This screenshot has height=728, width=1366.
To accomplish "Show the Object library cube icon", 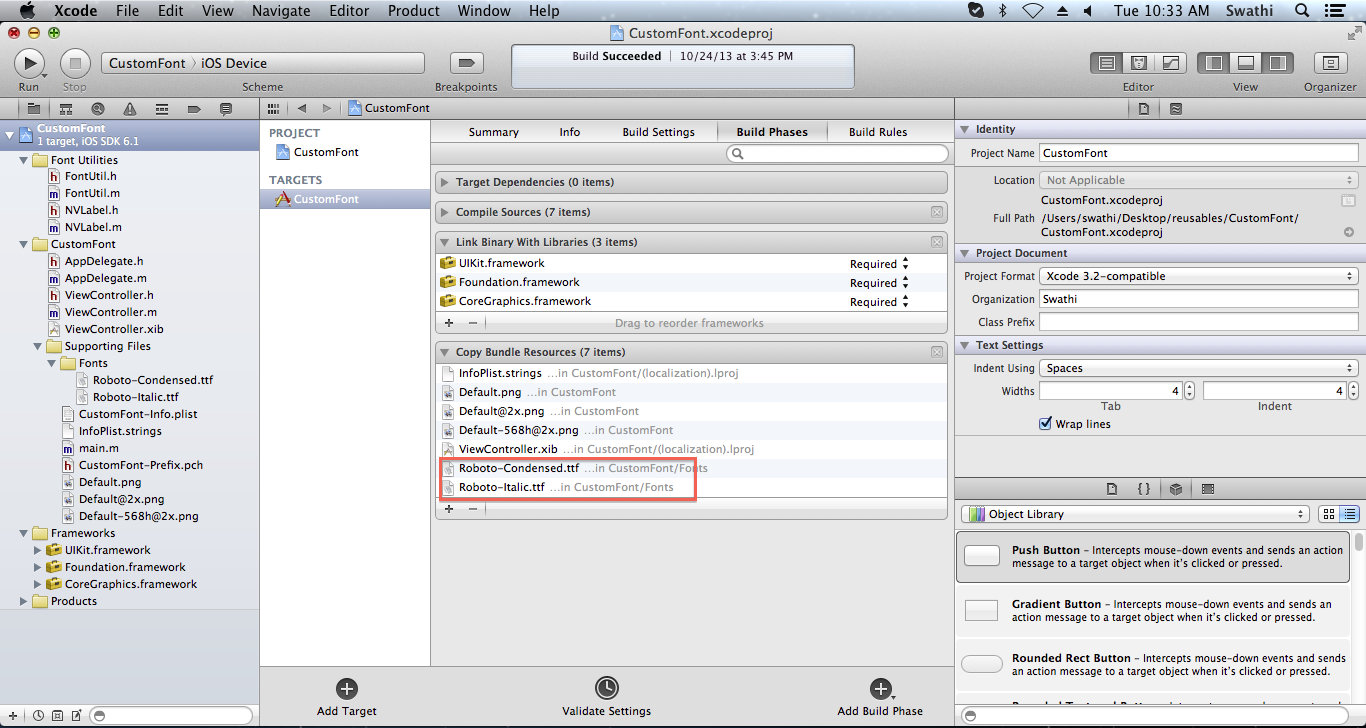I will tap(1176, 489).
